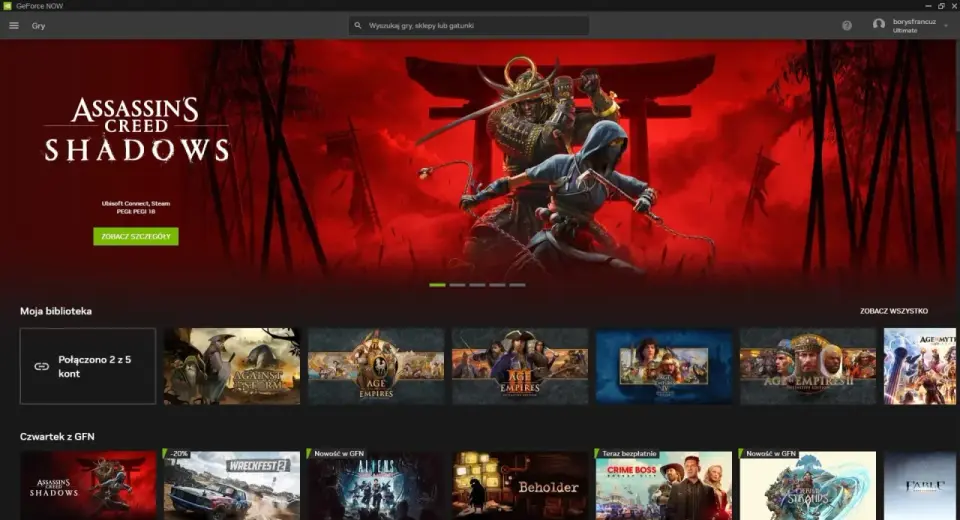Select the fifth carousel indicator

pos(517,285)
